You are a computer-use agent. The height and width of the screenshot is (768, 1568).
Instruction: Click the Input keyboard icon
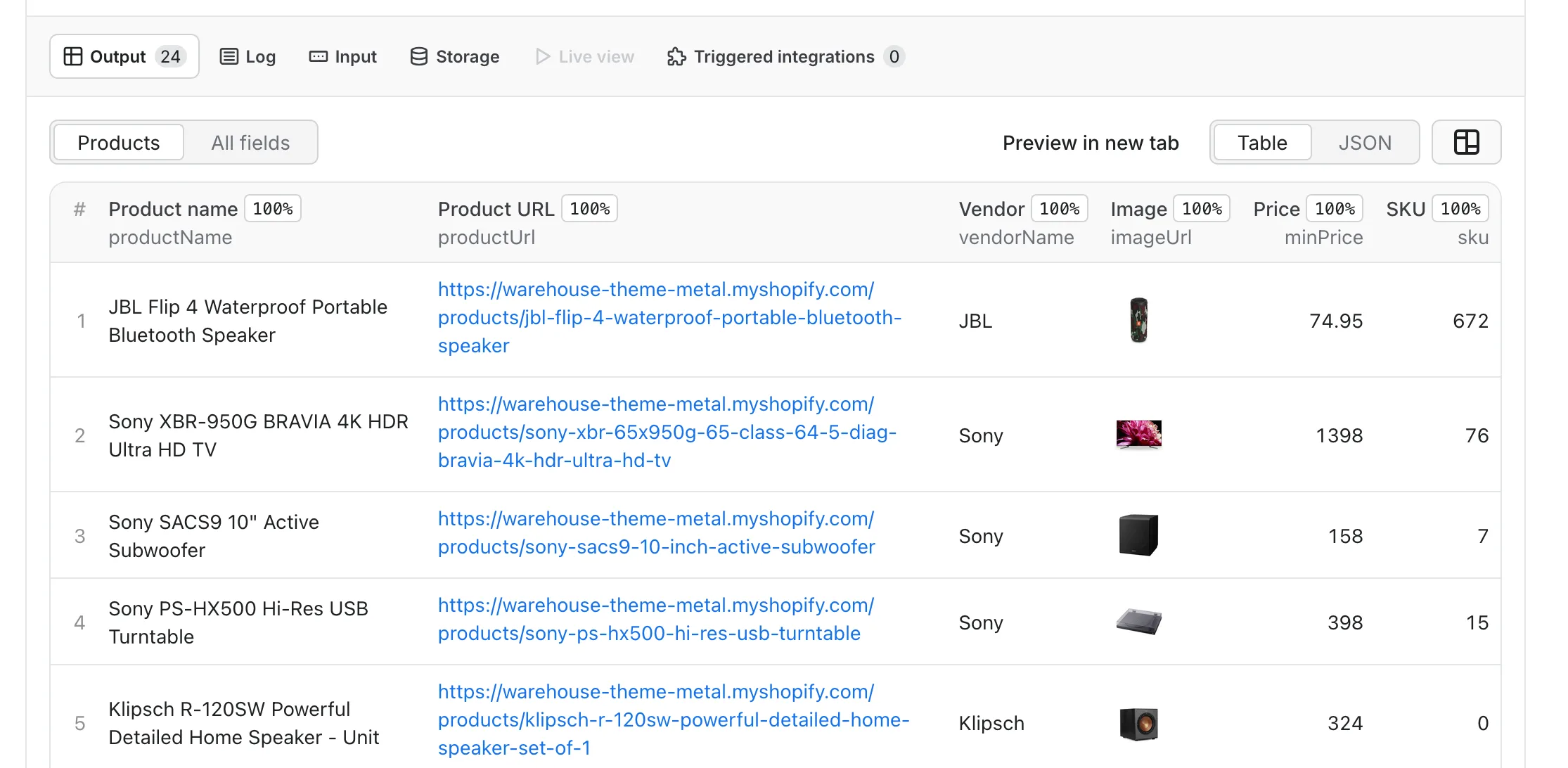(x=319, y=56)
